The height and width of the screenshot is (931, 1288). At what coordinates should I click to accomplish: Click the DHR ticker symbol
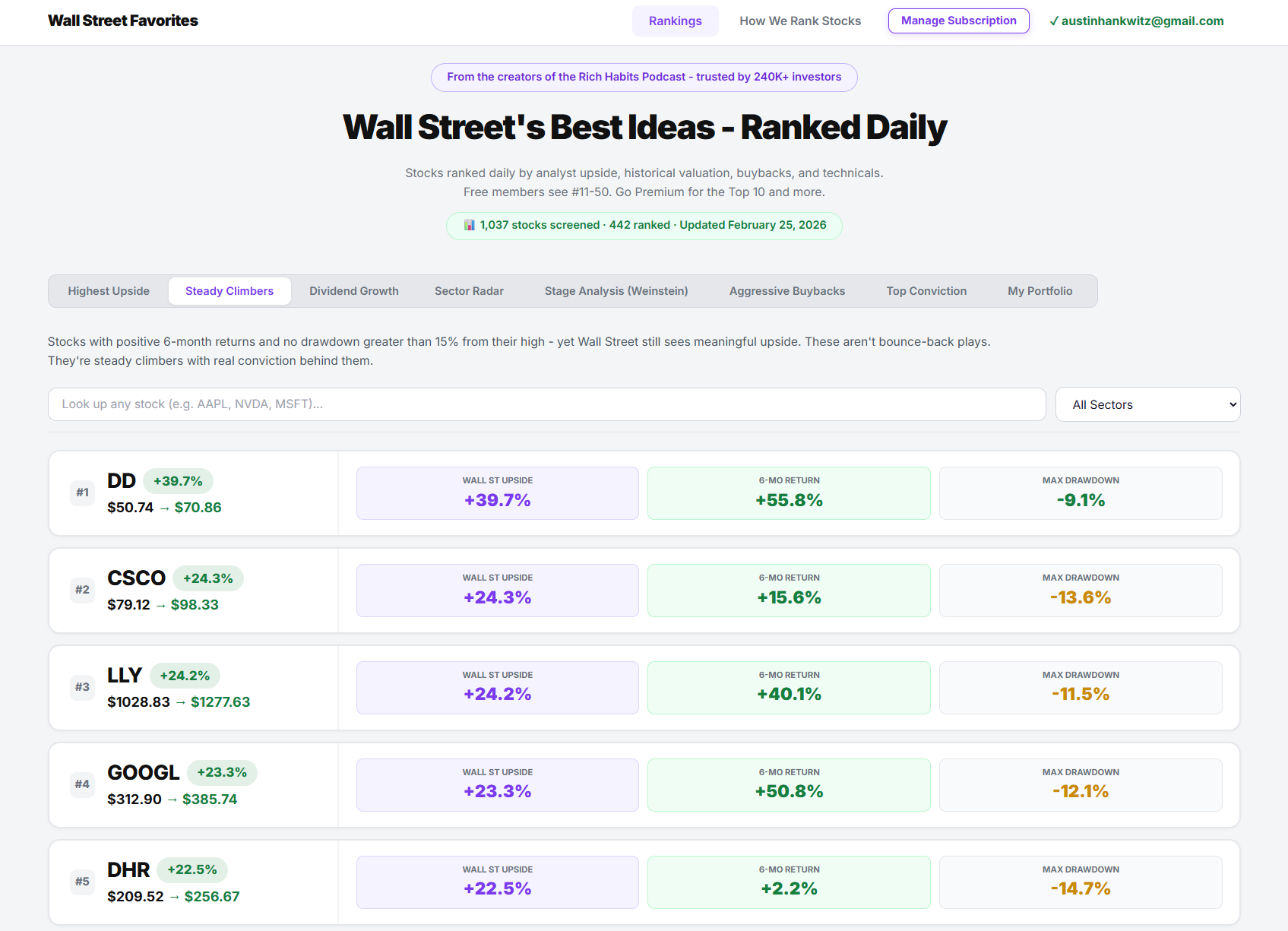pos(128,870)
